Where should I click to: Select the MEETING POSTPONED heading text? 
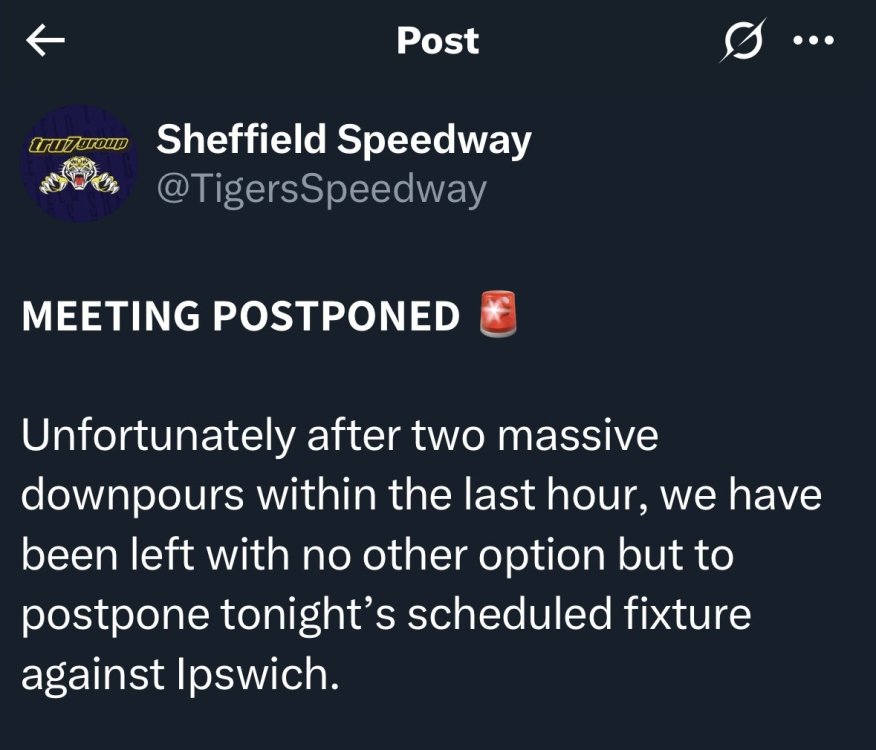[x=241, y=316]
